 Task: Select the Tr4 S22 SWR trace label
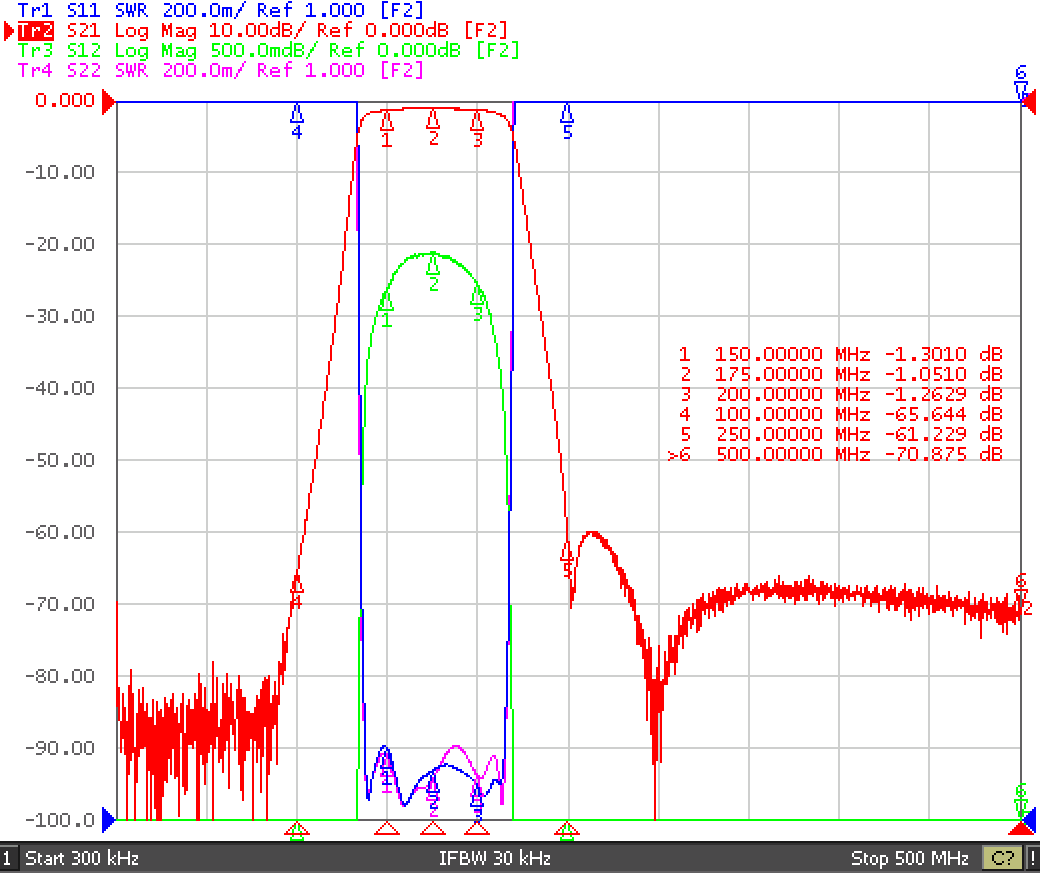221,70
